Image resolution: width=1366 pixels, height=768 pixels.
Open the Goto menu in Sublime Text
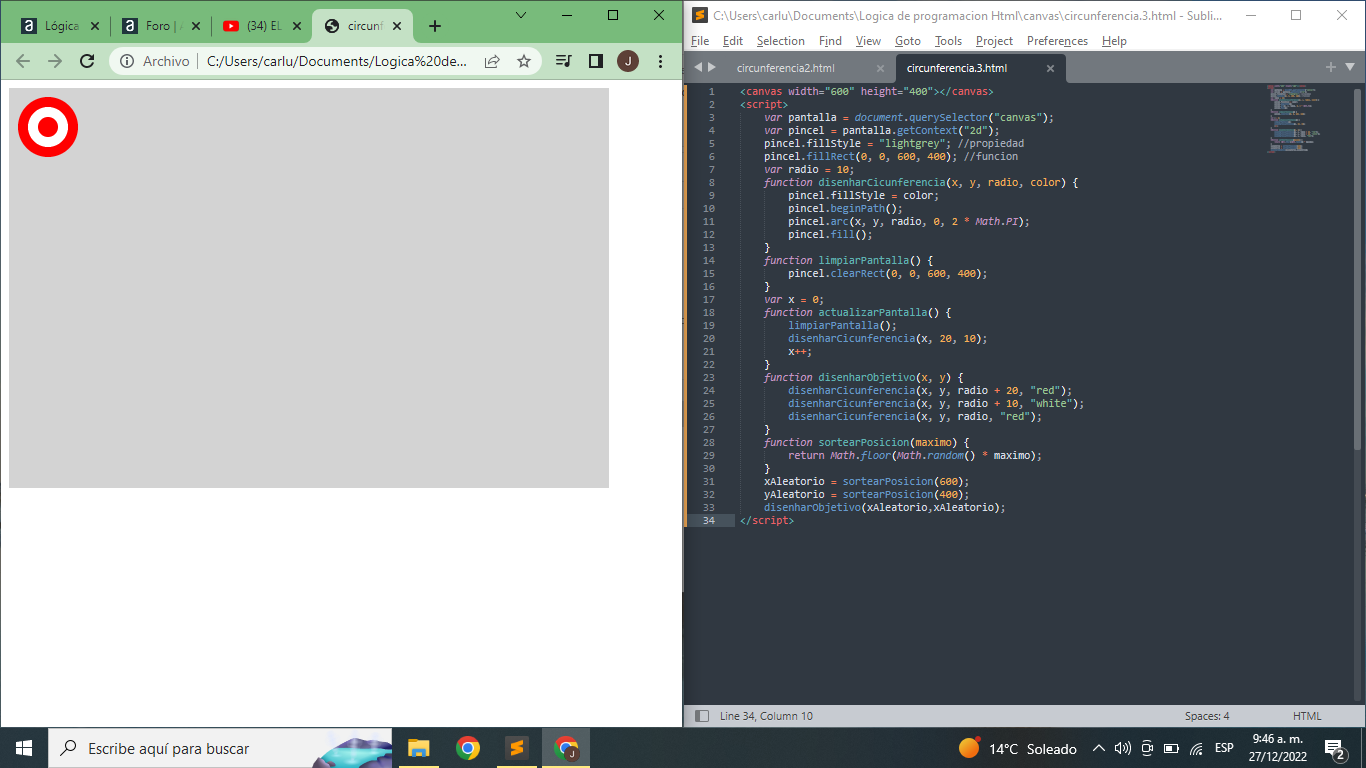(x=907, y=41)
